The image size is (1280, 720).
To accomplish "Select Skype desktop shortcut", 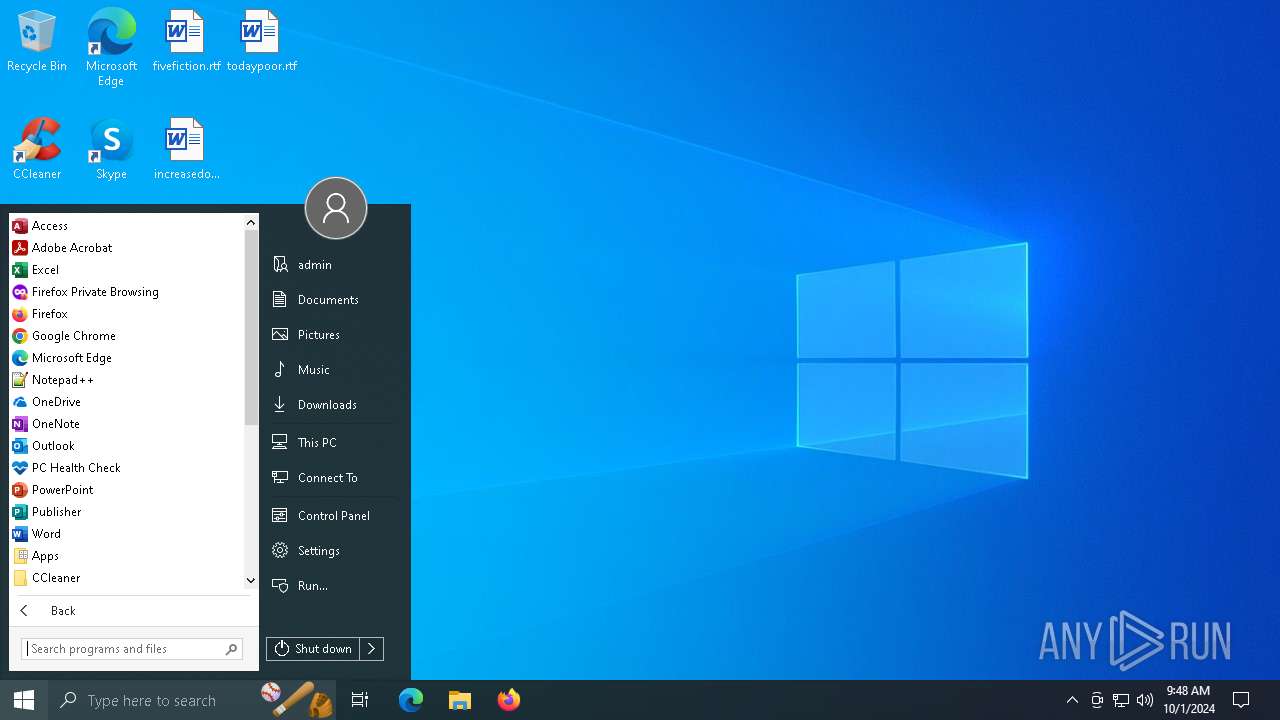I will (111, 149).
